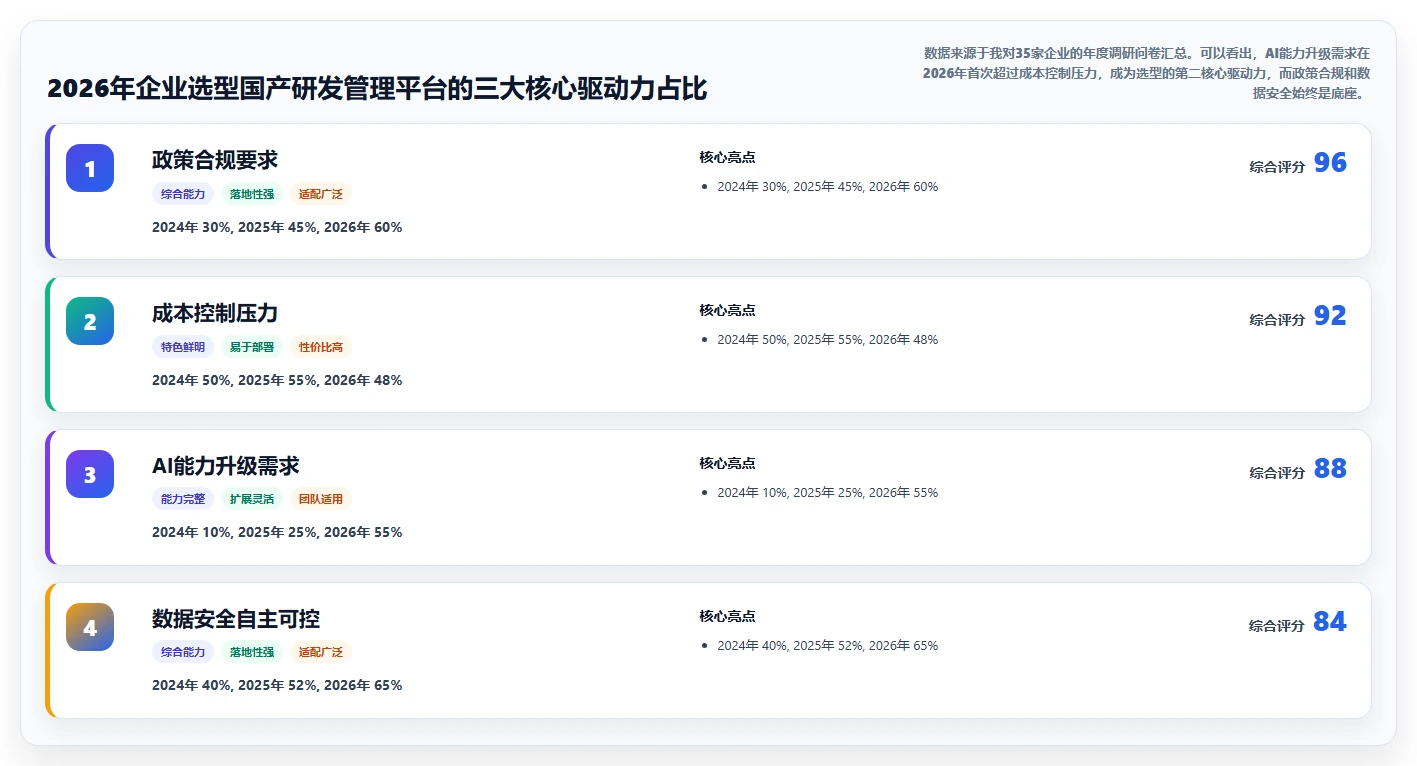Screen dimensions: 1417x766
Task: Click the 易于部署 tag
Action: click(252, 347)
